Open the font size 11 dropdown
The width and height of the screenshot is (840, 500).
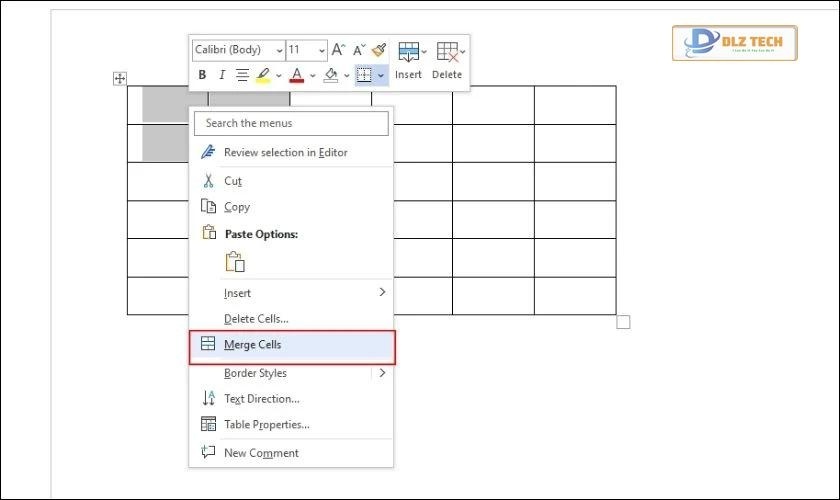306,50
